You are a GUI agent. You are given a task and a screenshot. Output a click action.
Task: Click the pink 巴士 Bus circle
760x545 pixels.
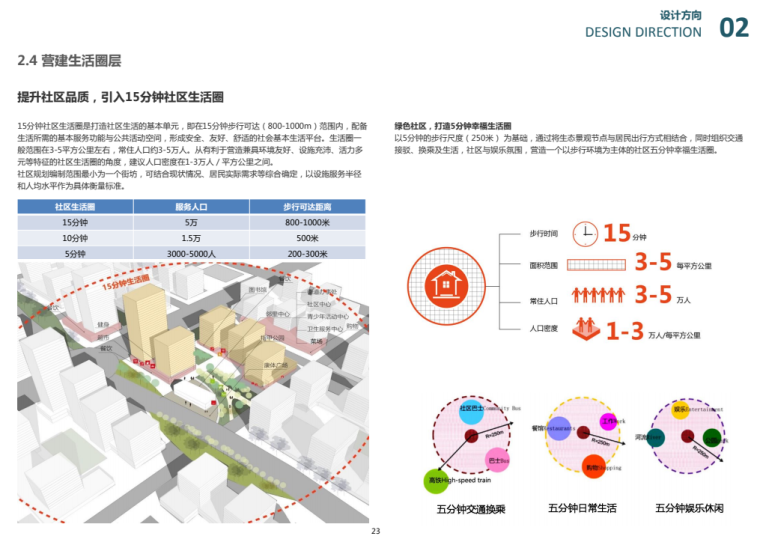tap(497, 460)
